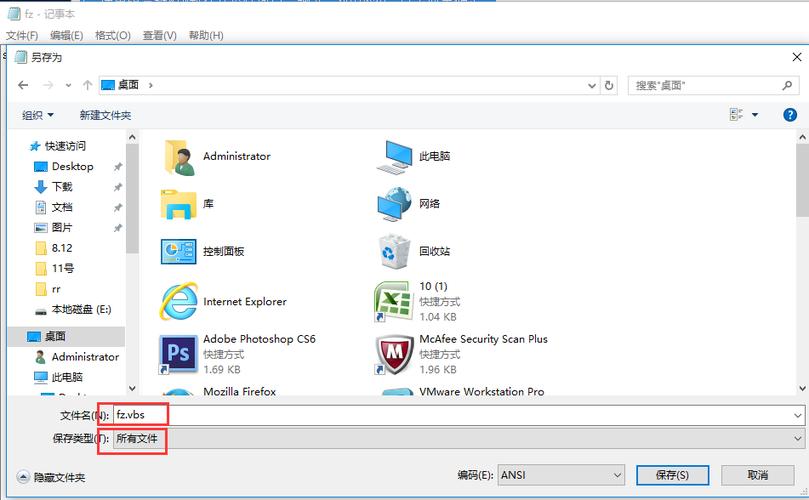Image resolution: width=809 pixels, height=500 pixels.
Task: Select 快速访问 quick access header
Action: (58, 146)
